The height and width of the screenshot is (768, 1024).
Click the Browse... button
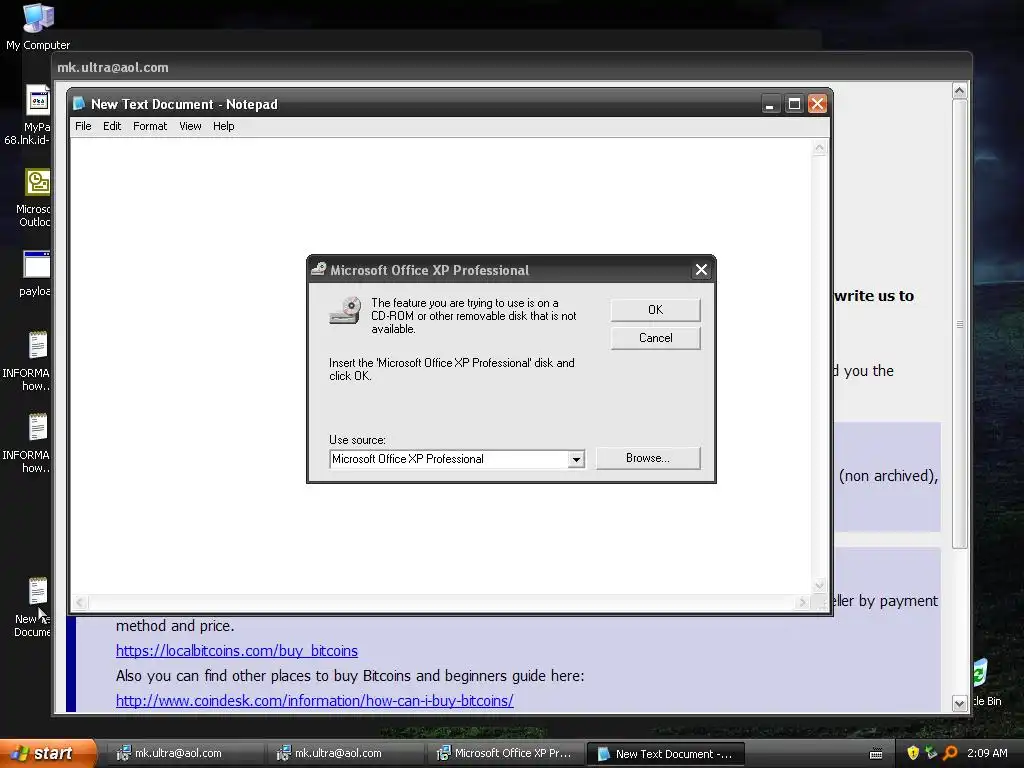(648, 458)
